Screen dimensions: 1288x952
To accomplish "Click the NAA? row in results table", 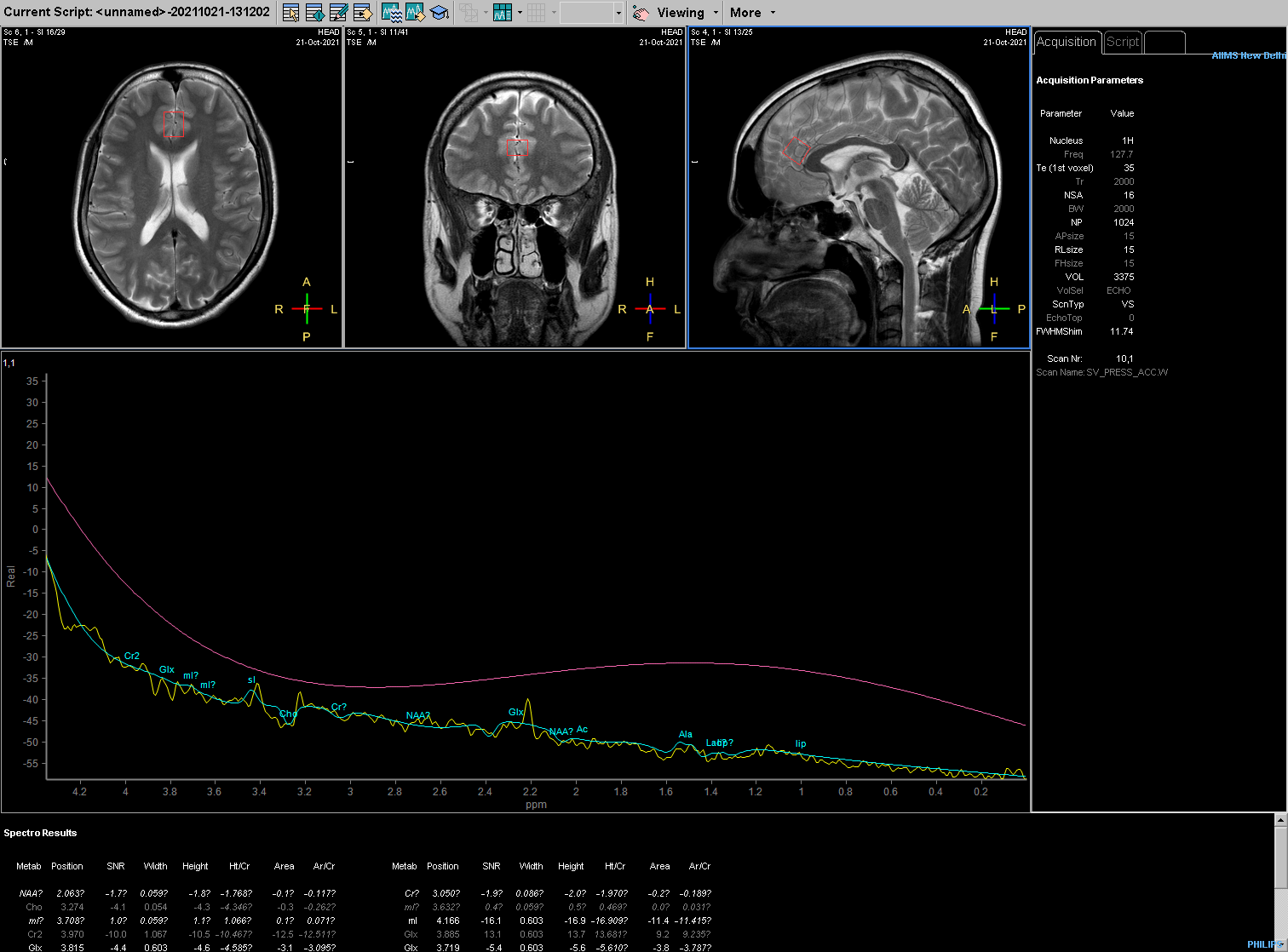I will 177,893.
